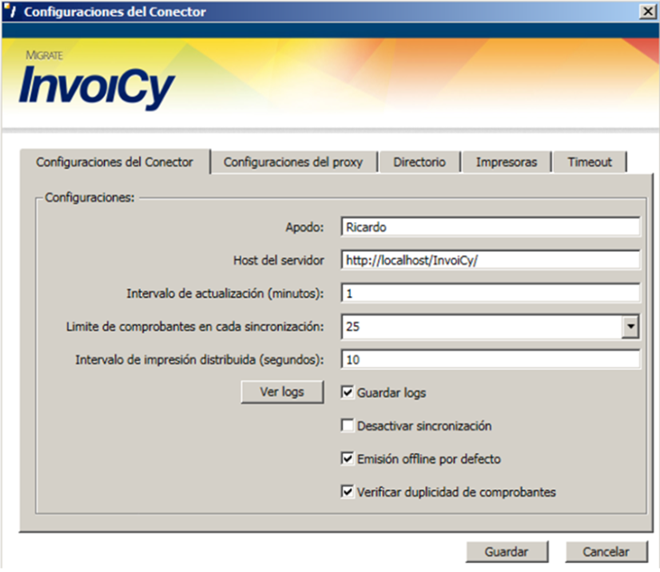
Task: Select the Directorio tab
Action: [419, 162]
